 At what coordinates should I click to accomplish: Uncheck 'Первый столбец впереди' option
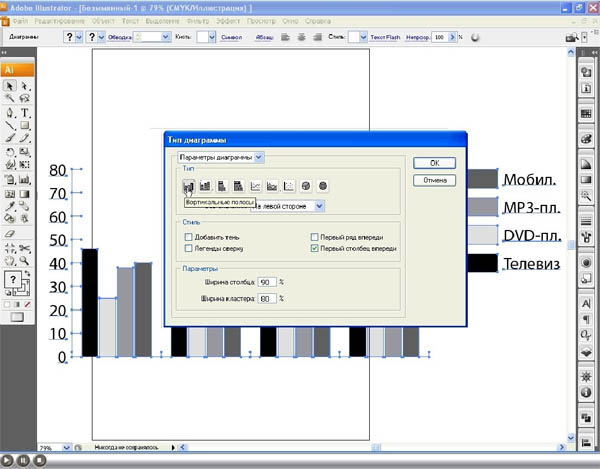pyautogui.click(x=315, y=247)
